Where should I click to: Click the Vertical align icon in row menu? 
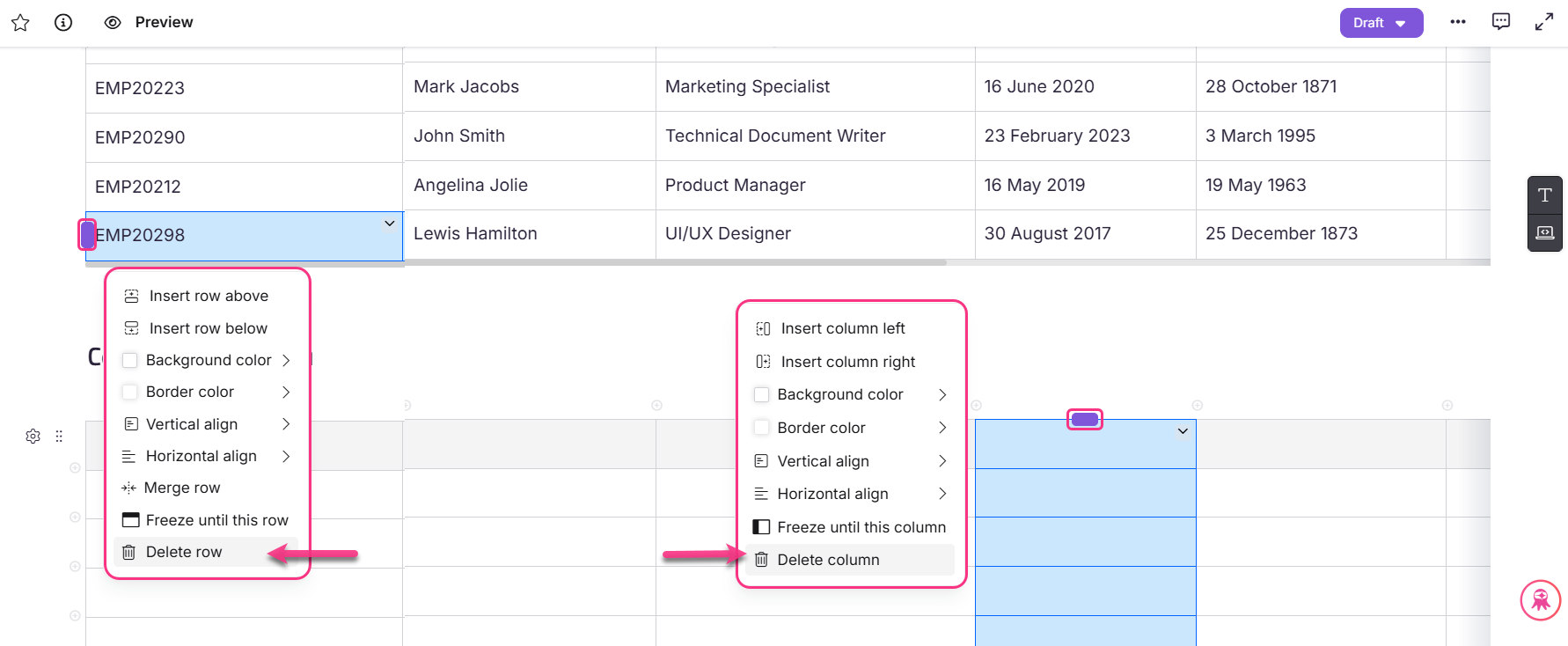click(131, 424)
